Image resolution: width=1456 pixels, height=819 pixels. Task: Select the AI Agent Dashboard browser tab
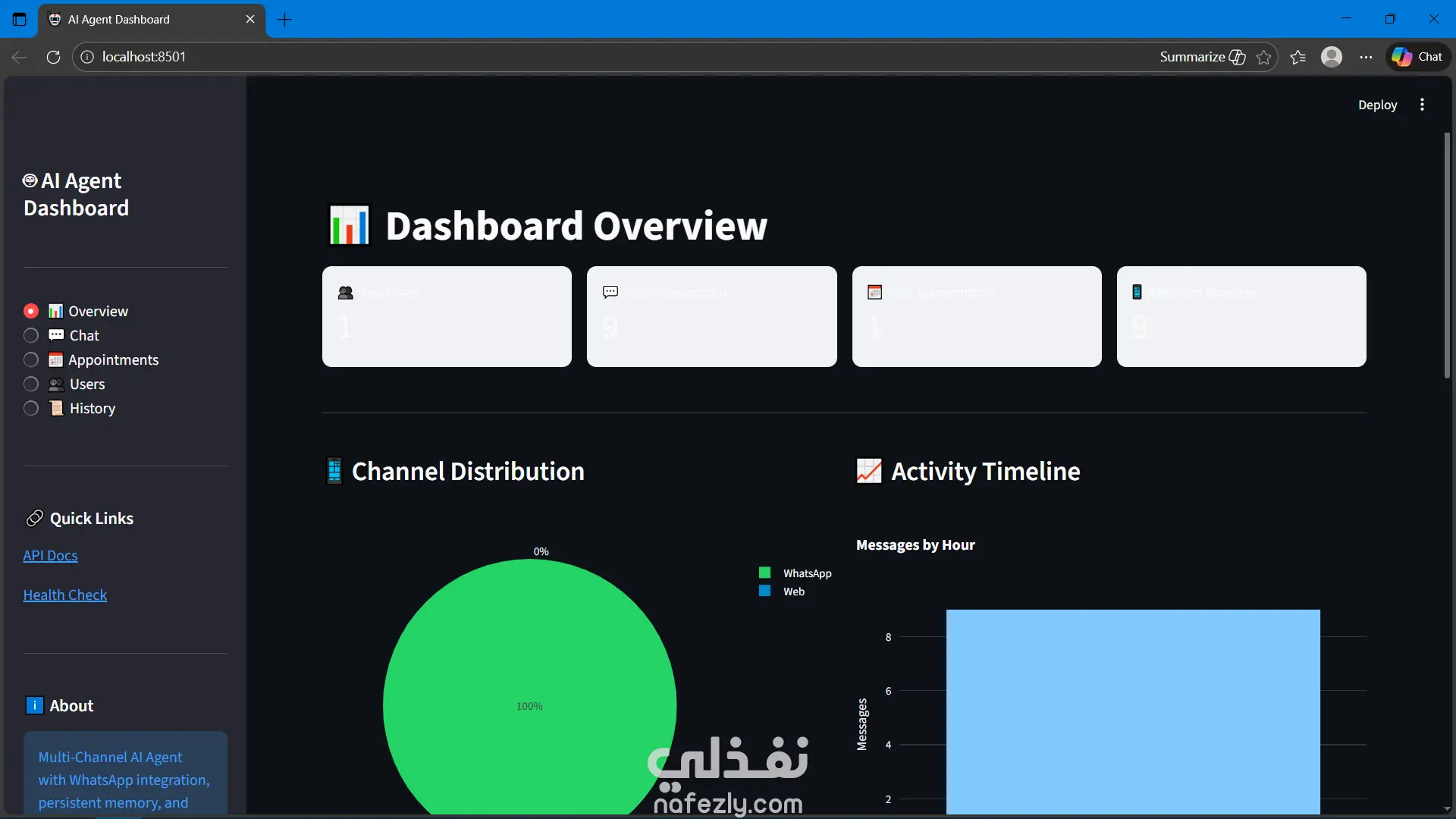point(152,19)
